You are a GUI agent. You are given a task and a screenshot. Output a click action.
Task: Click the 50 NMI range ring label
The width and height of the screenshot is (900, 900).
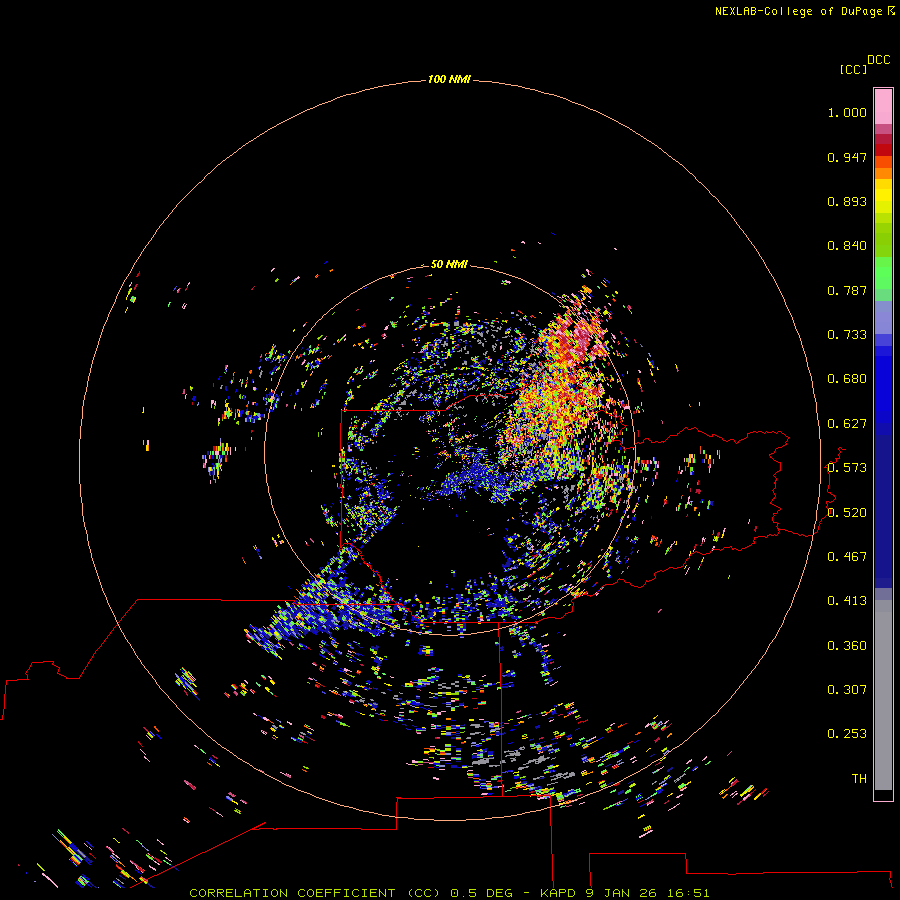449,264
